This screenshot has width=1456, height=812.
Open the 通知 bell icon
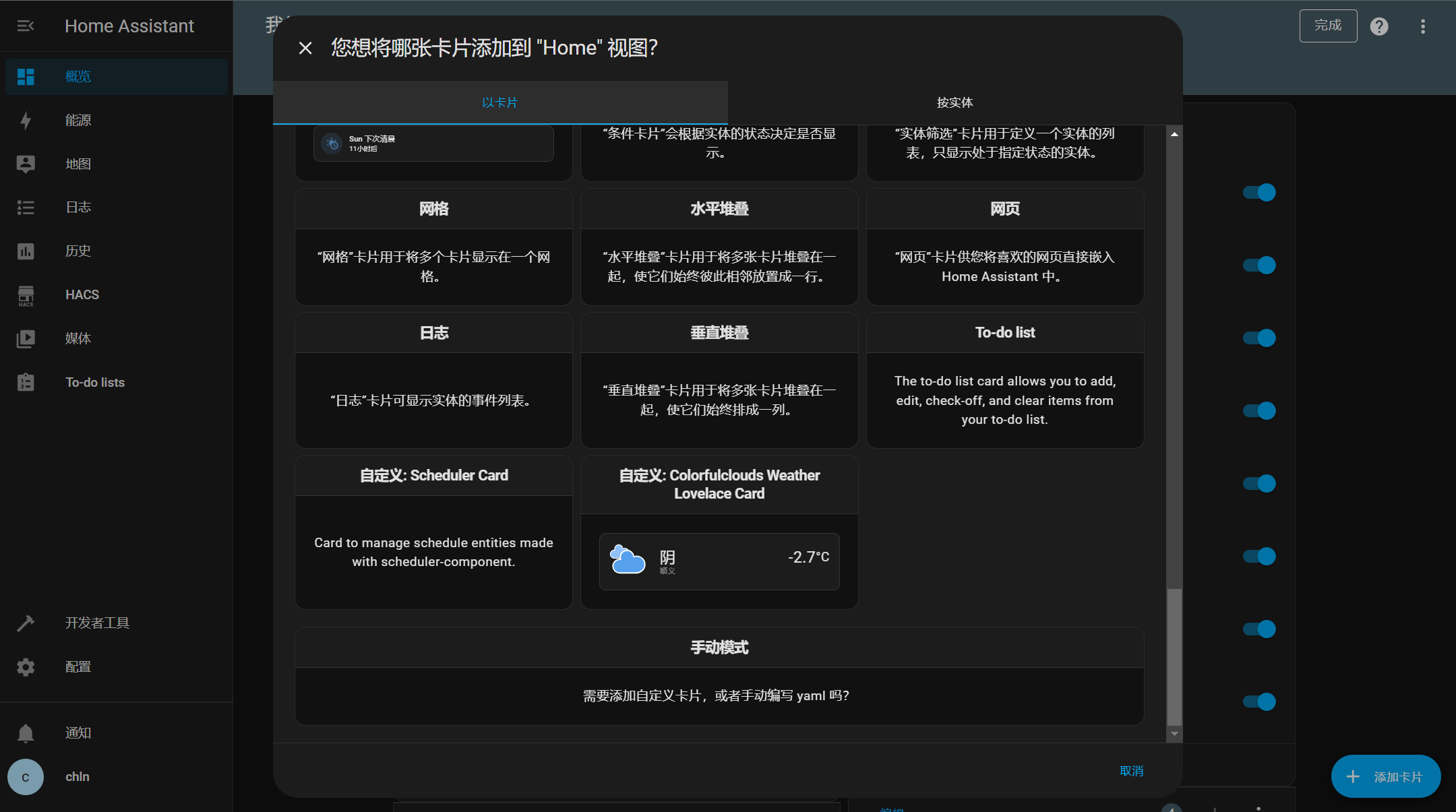click(x=26, y=733)
